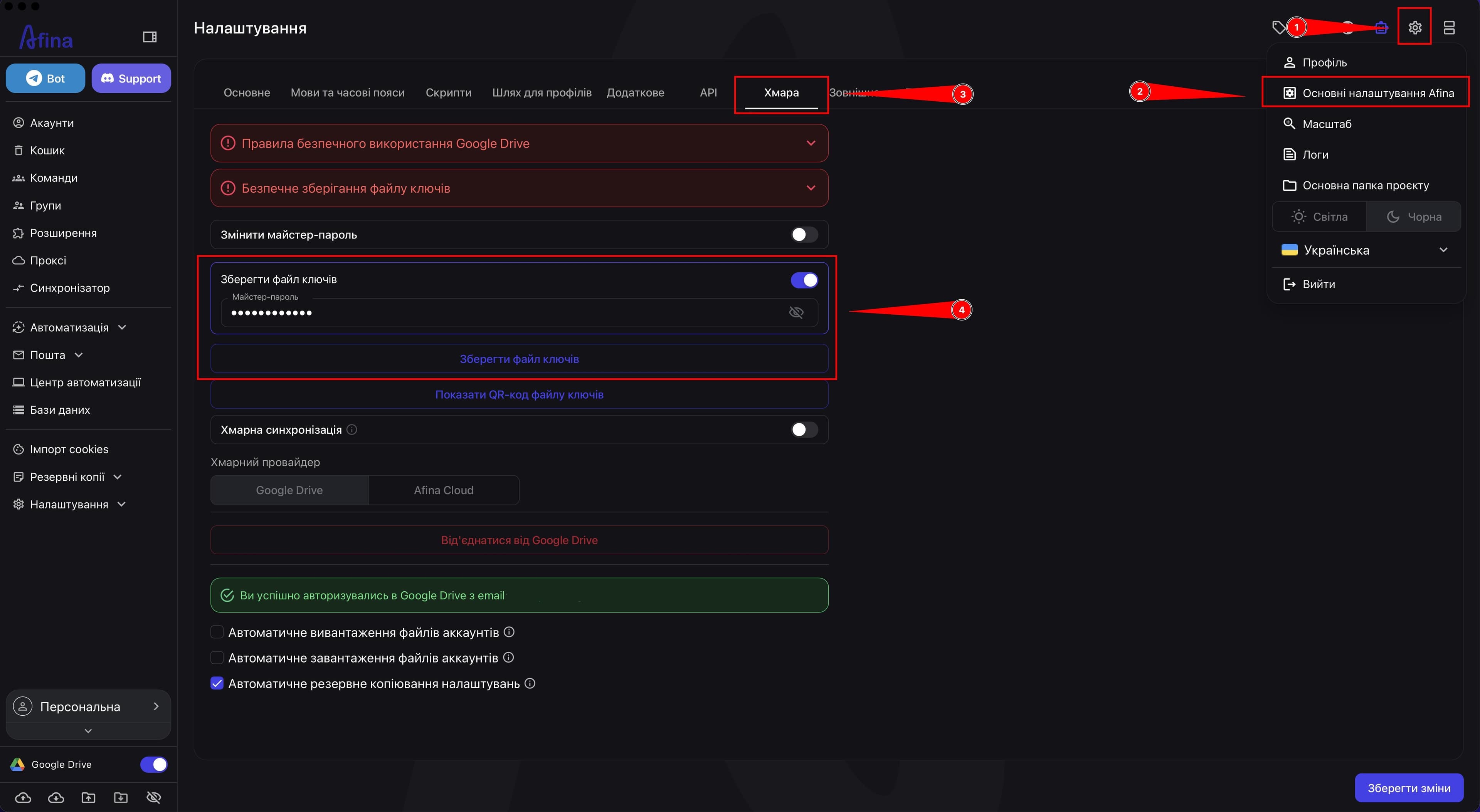
Task: Collapse the sidebar panel icon near Afina logo
Action: click(x=150, y=37)
